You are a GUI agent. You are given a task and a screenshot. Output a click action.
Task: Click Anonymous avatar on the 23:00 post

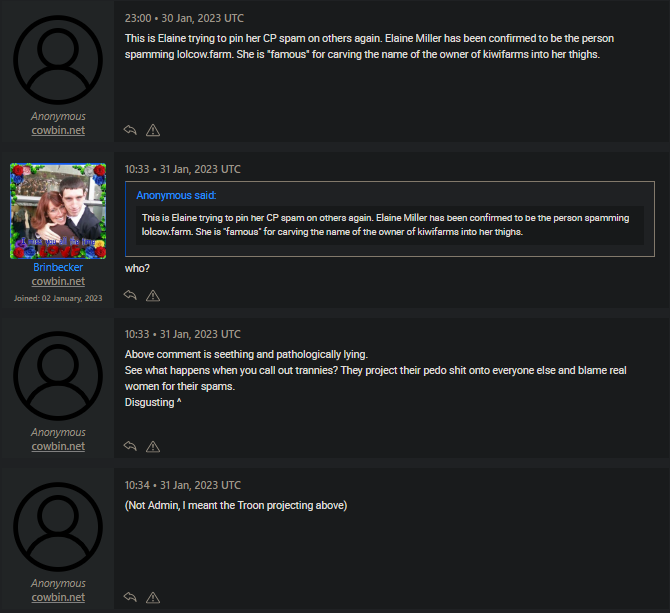[58, 57]
